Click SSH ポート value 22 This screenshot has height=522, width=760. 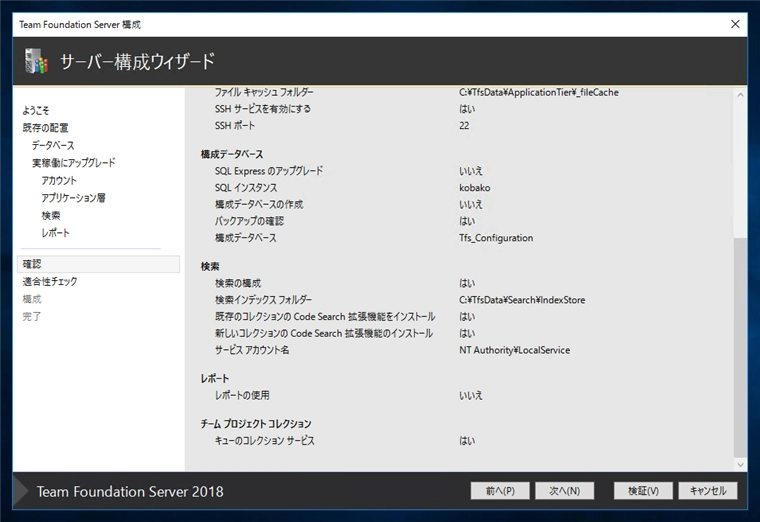tap(464, 126)
